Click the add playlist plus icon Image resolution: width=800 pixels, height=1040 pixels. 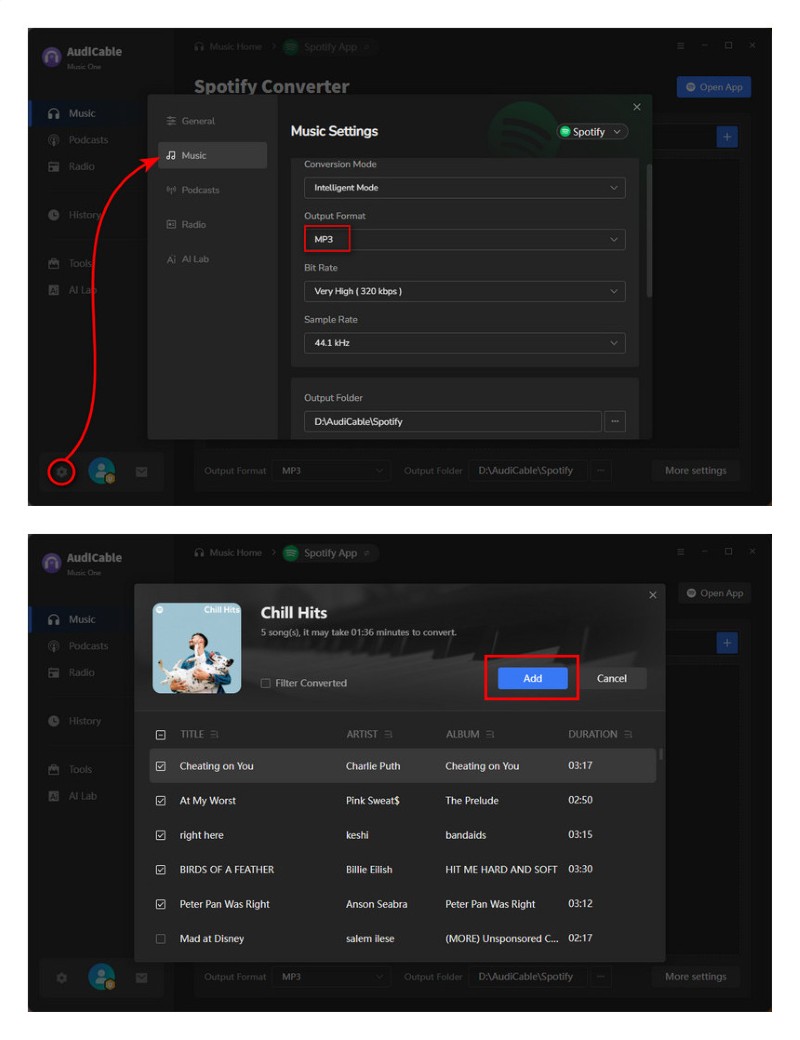click(x=727, y=136)
